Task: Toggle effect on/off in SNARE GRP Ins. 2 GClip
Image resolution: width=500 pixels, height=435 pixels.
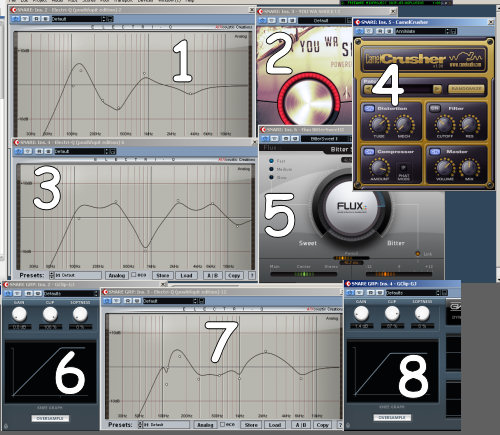Action: point(8,293)
